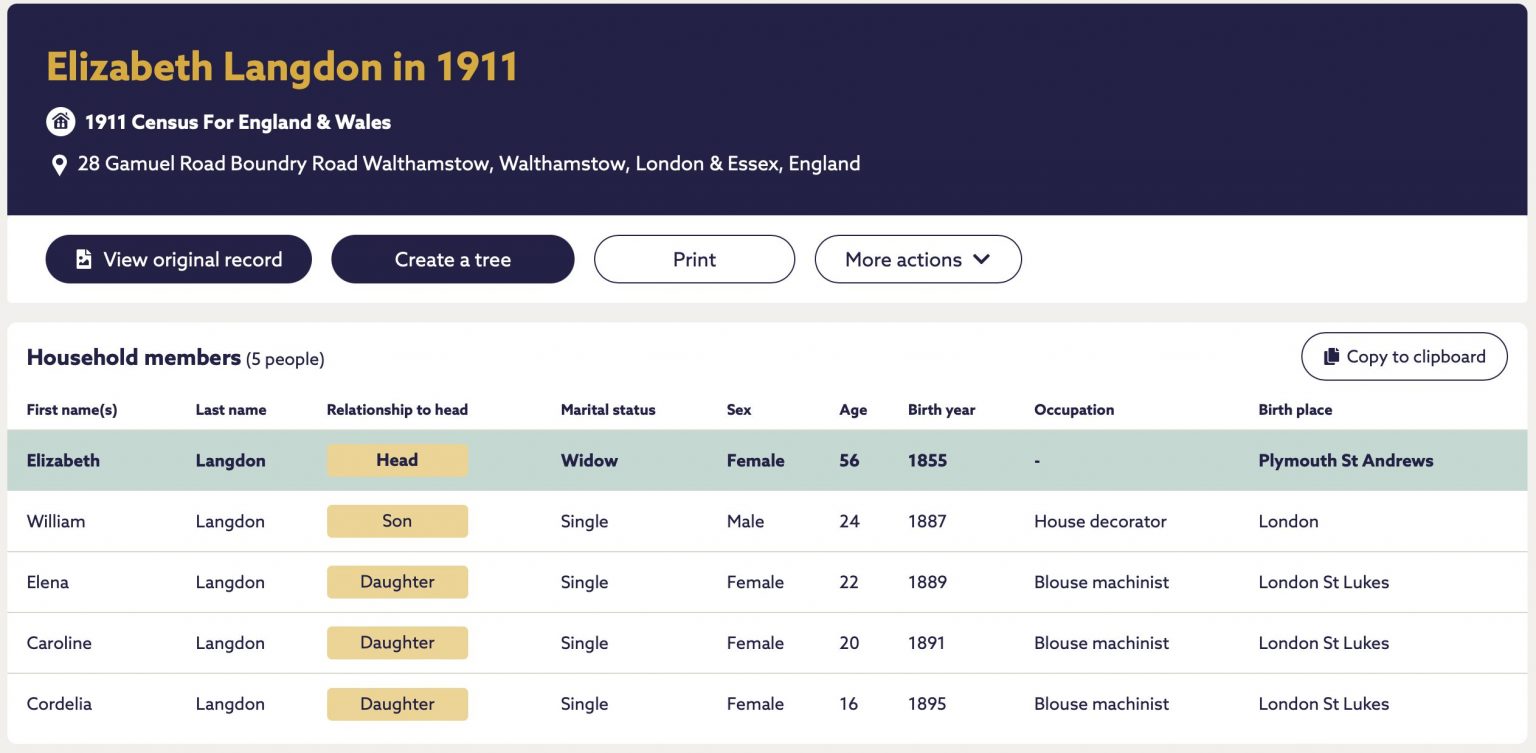
Task: Click the Occupation column header
Action: click(1074, 410)
